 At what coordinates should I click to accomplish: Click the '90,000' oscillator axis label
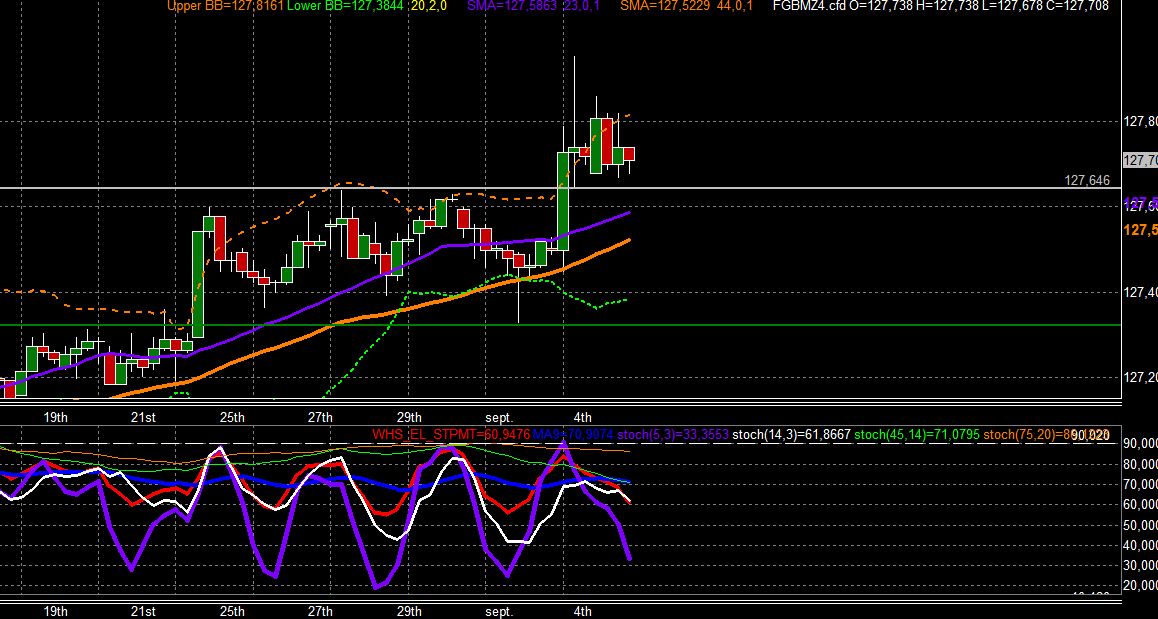point(1140,444)
